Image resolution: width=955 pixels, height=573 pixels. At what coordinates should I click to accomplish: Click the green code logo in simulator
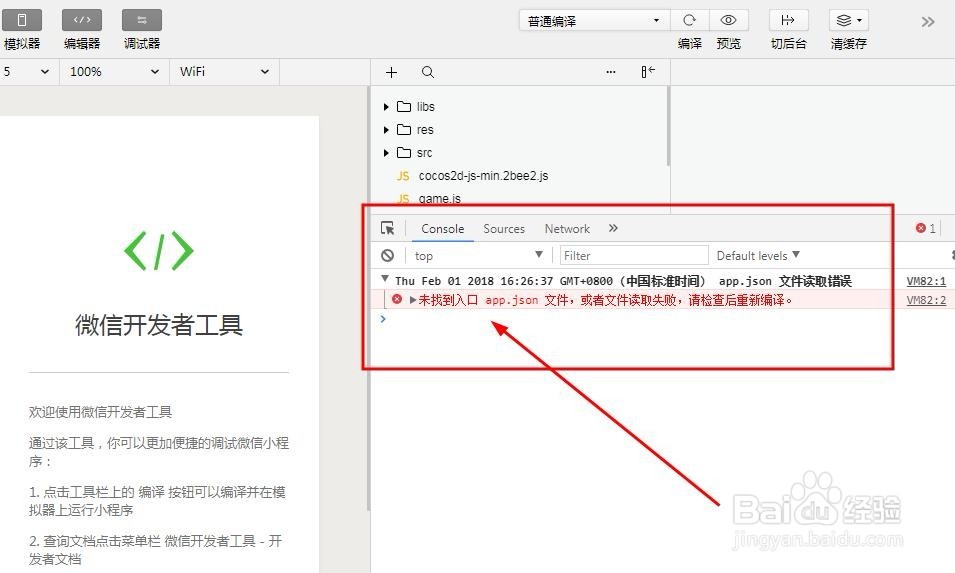point(159,250)
